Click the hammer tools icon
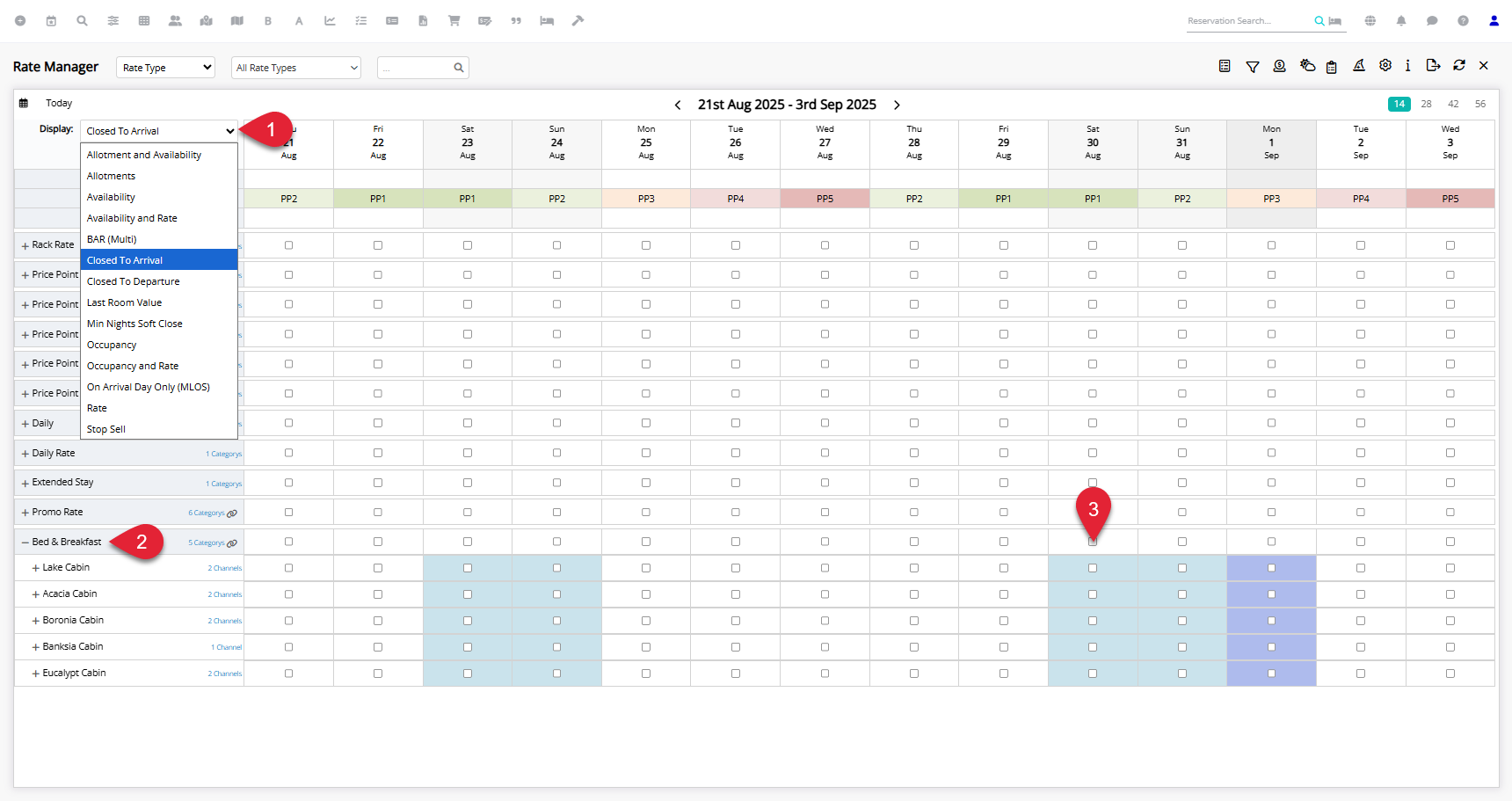This screenshot has height=801, width=1512. pyautogui.click(x=578, y=21)
